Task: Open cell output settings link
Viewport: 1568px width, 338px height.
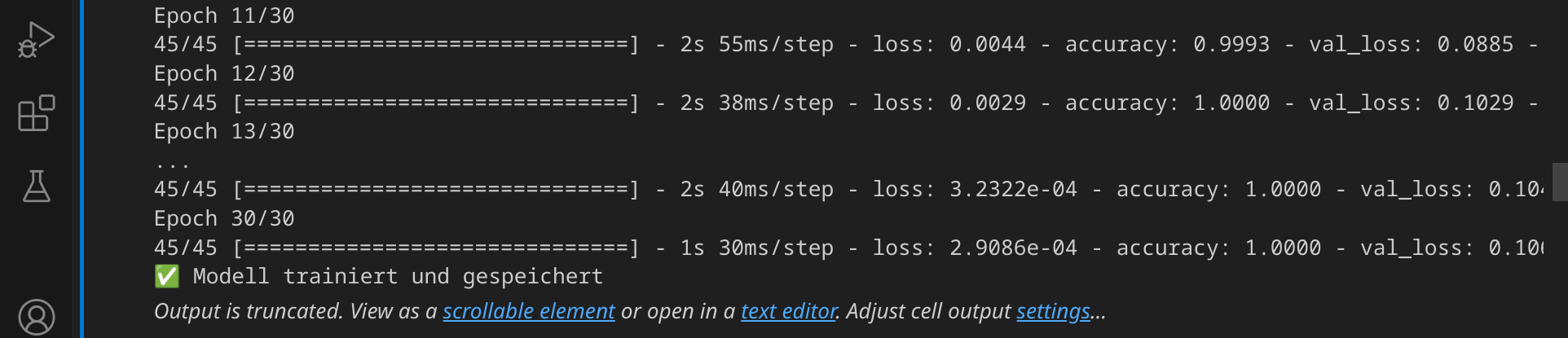Action: click(1053, 311)
